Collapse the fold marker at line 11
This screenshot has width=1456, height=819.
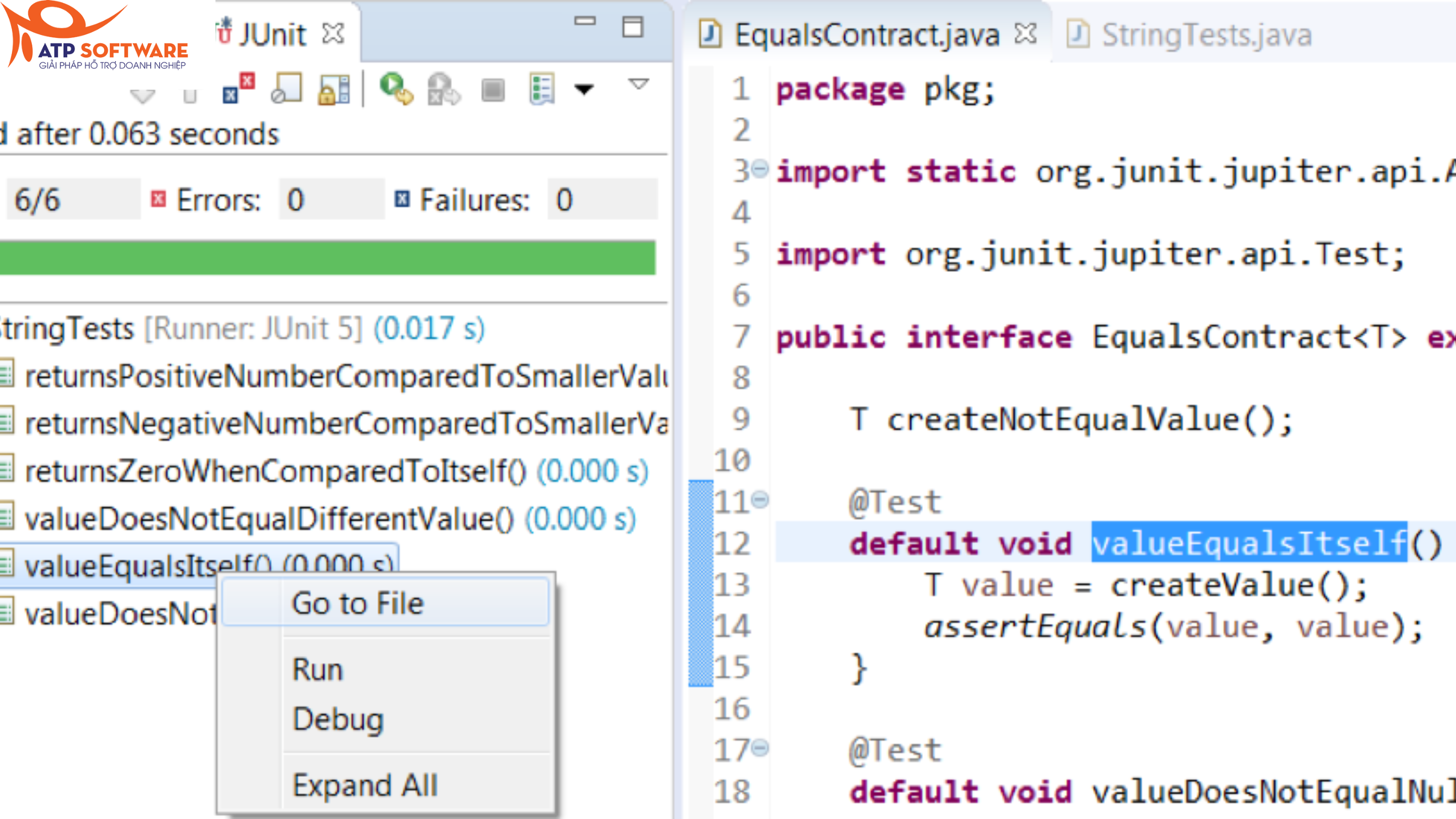[x=761, y=500]
